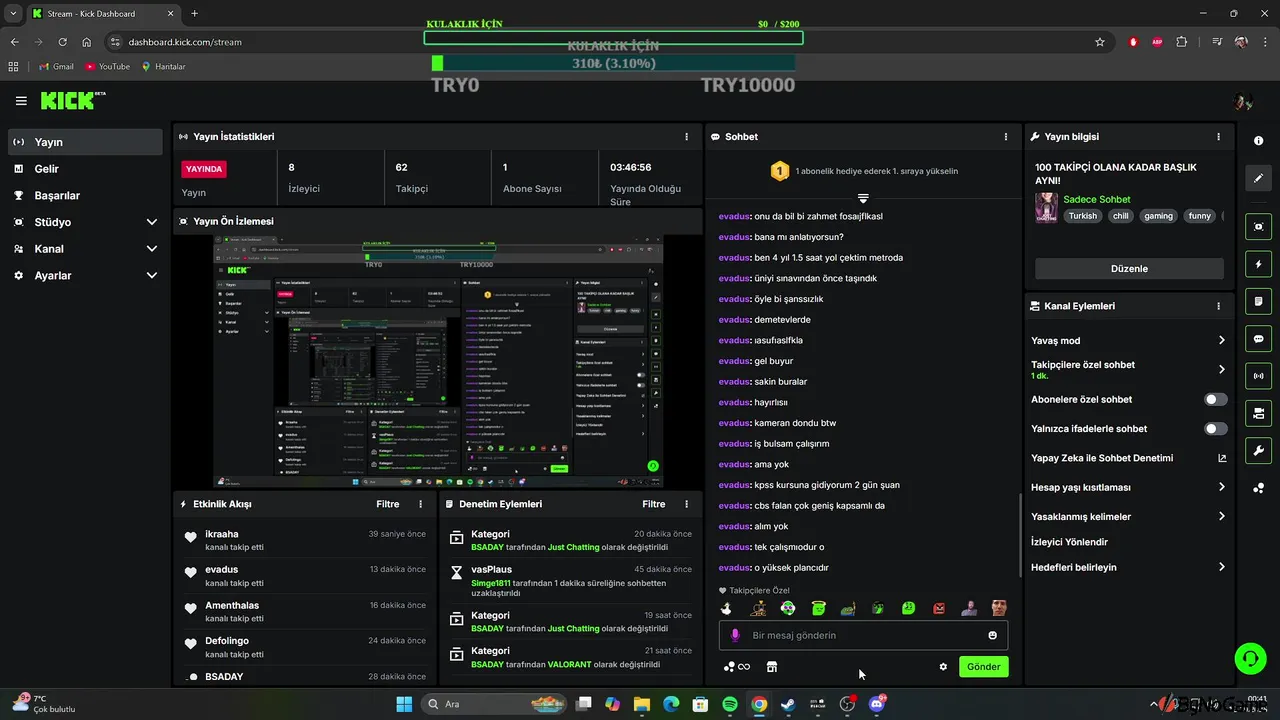Collapse the chat leaderboard arrow

(863, 198)
